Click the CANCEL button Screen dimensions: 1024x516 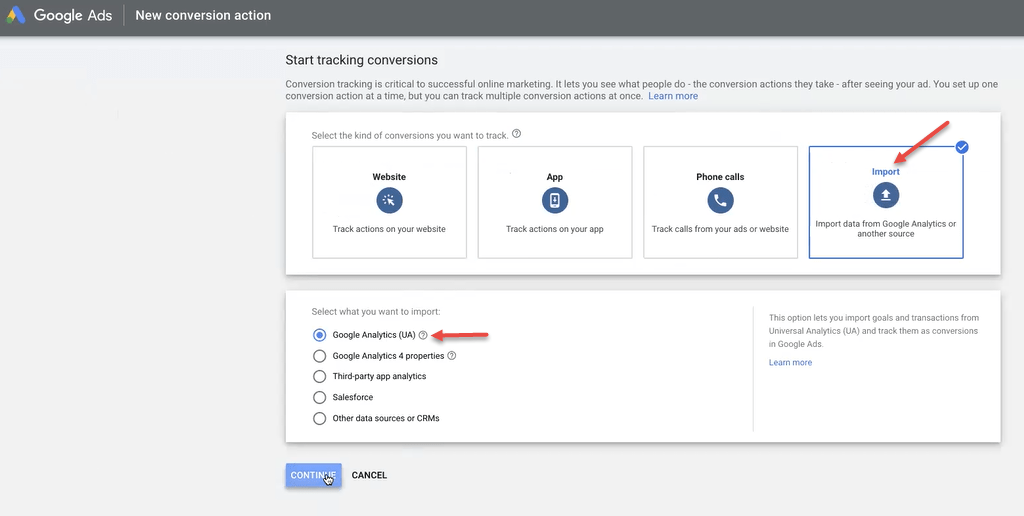(370, 476)
